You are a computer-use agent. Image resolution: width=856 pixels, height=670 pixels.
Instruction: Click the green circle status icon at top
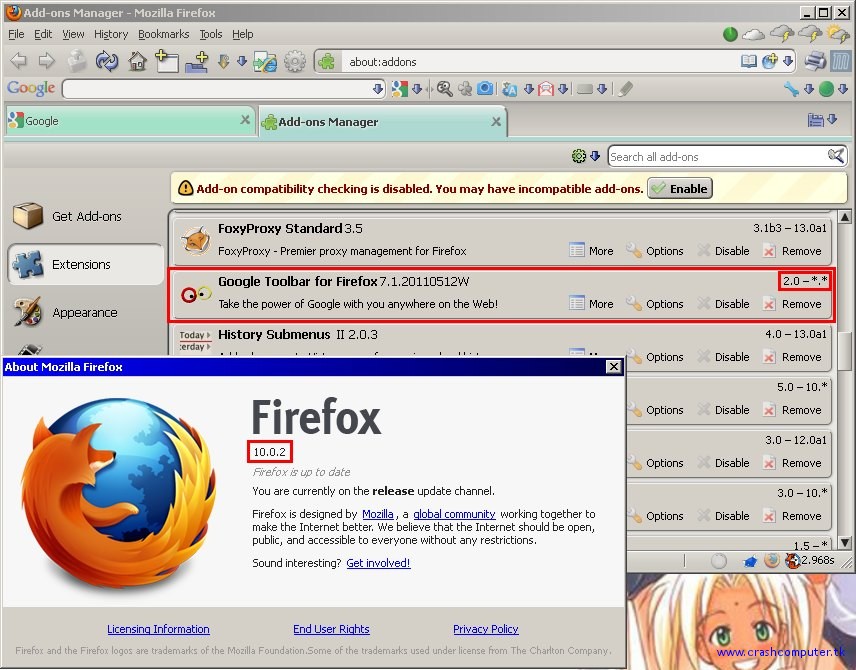(730, 34)
